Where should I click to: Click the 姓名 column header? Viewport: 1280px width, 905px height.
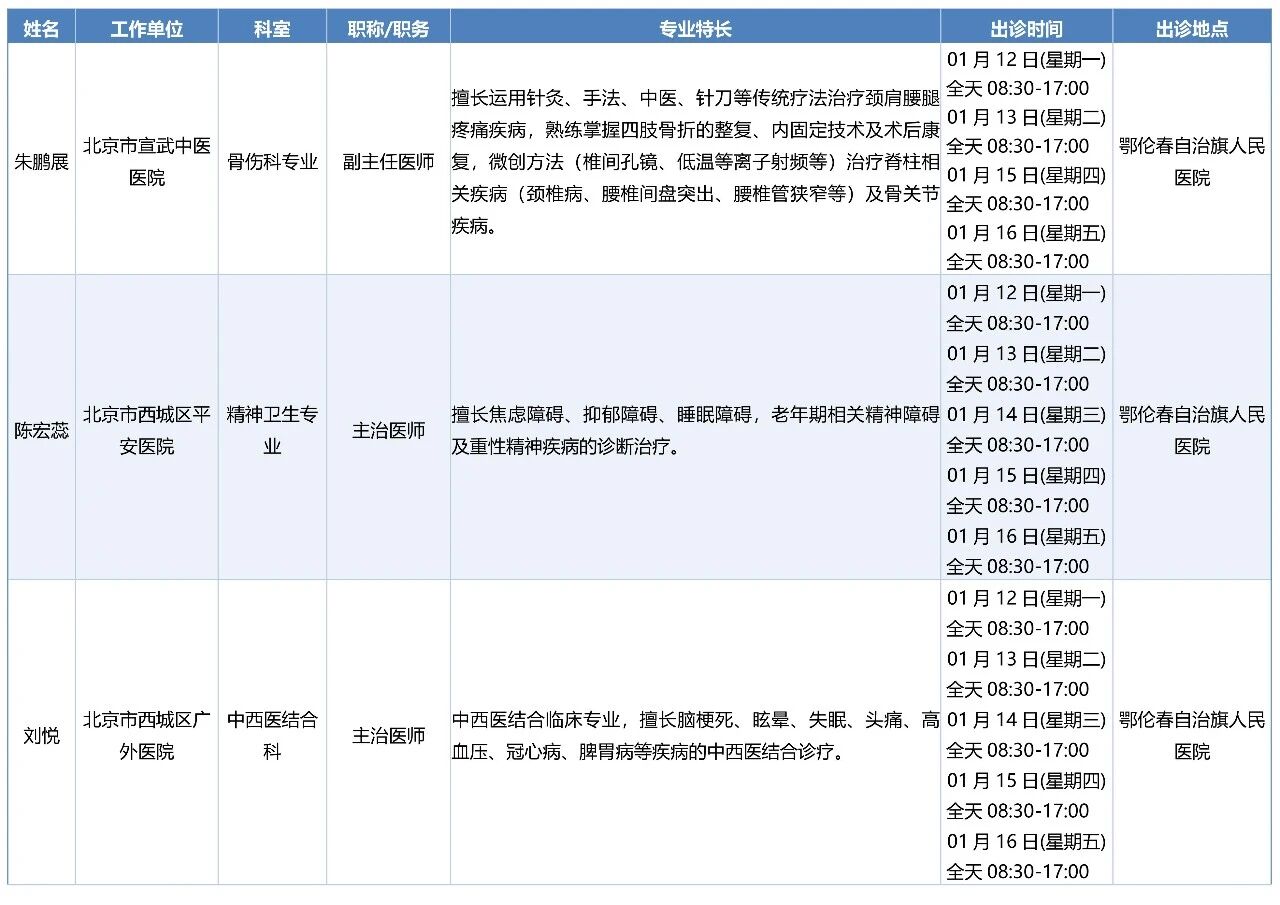pyautogui.click(x=41, y=29)
